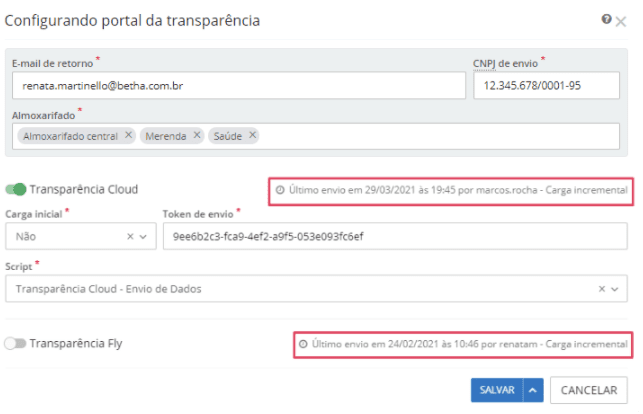Remove the Merenda tag

[x=197, y=135]
